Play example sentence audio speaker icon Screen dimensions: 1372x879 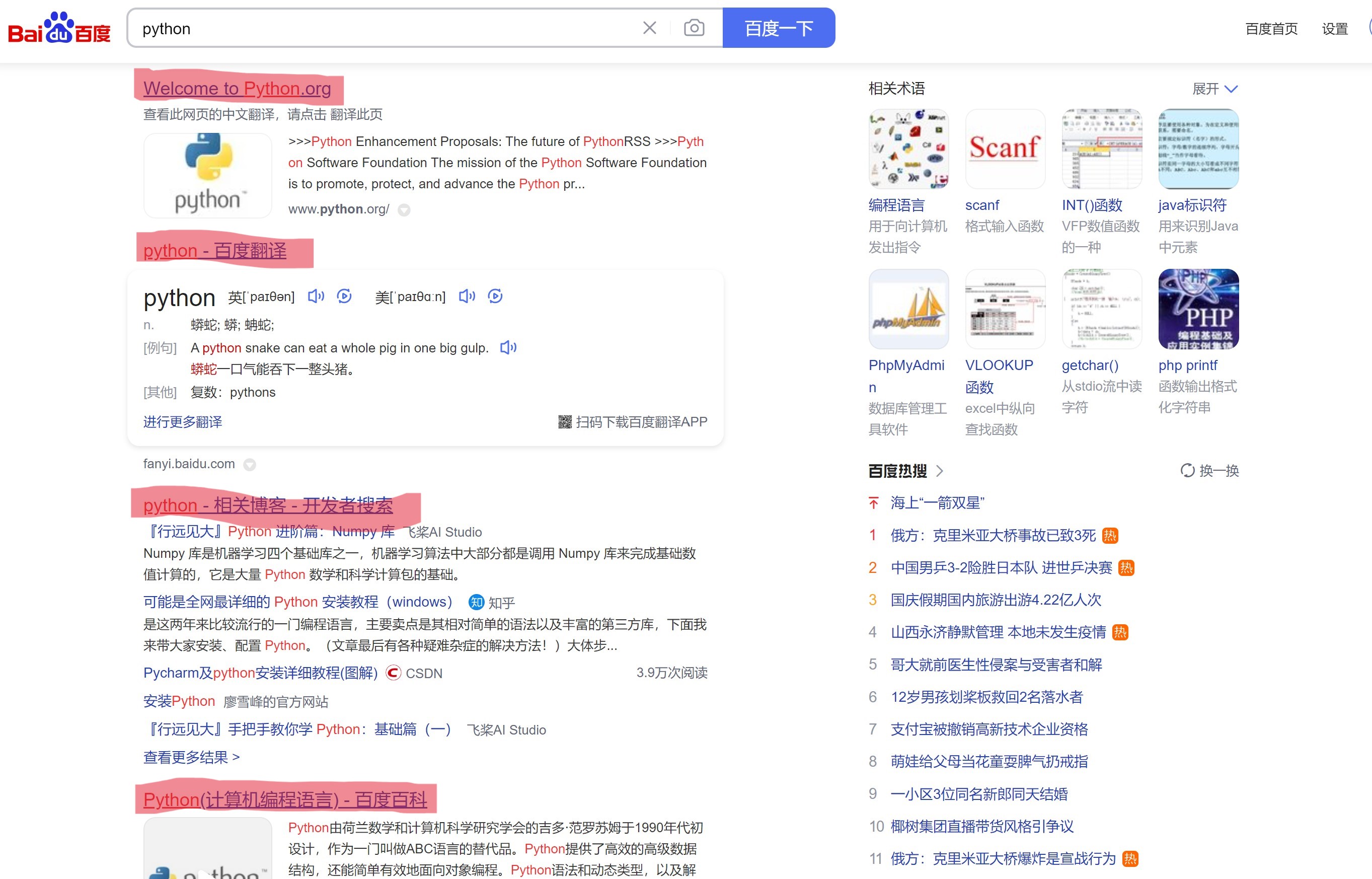[x=508, y=347]
